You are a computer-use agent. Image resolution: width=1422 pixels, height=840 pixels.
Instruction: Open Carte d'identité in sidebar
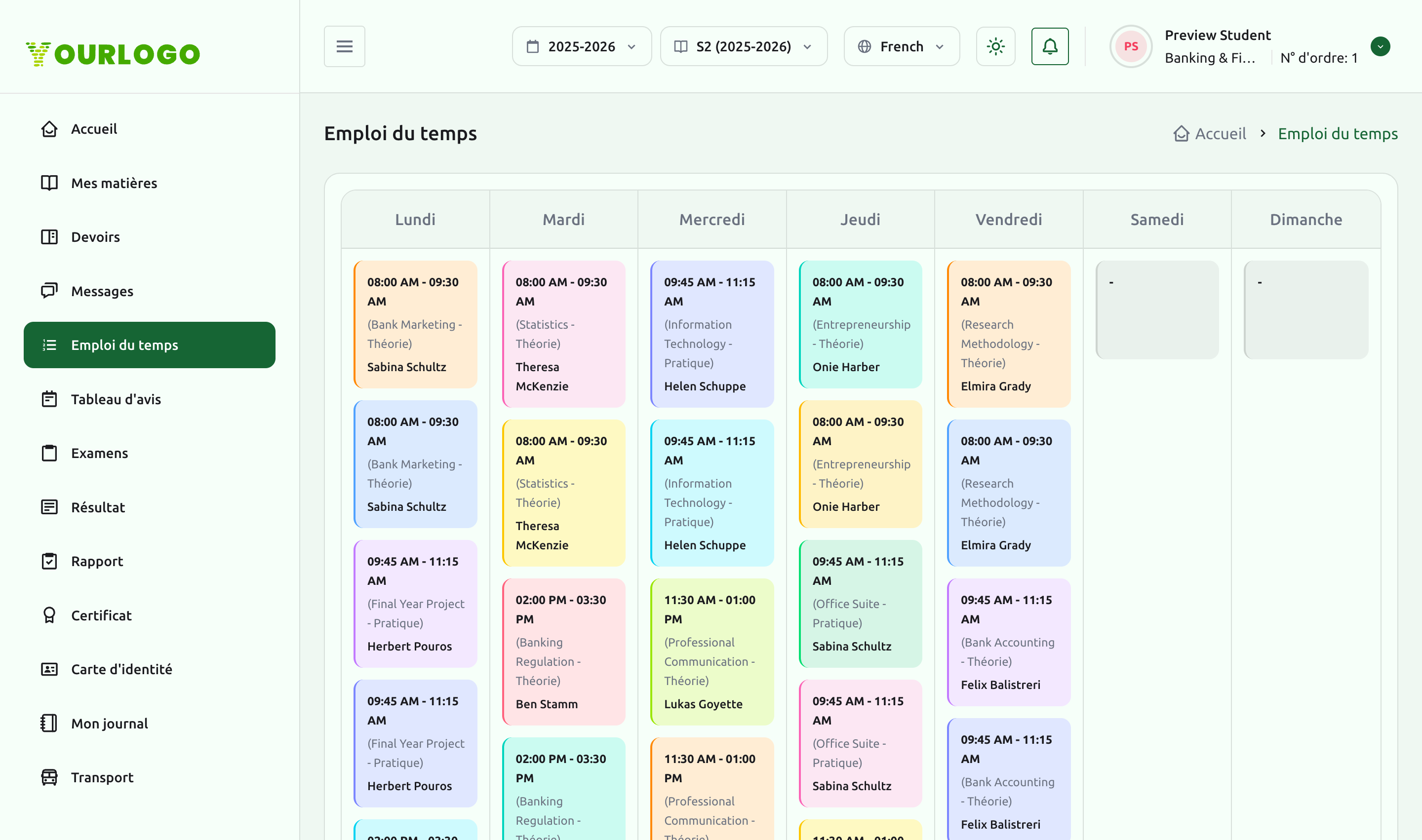(x=150, y=670)
